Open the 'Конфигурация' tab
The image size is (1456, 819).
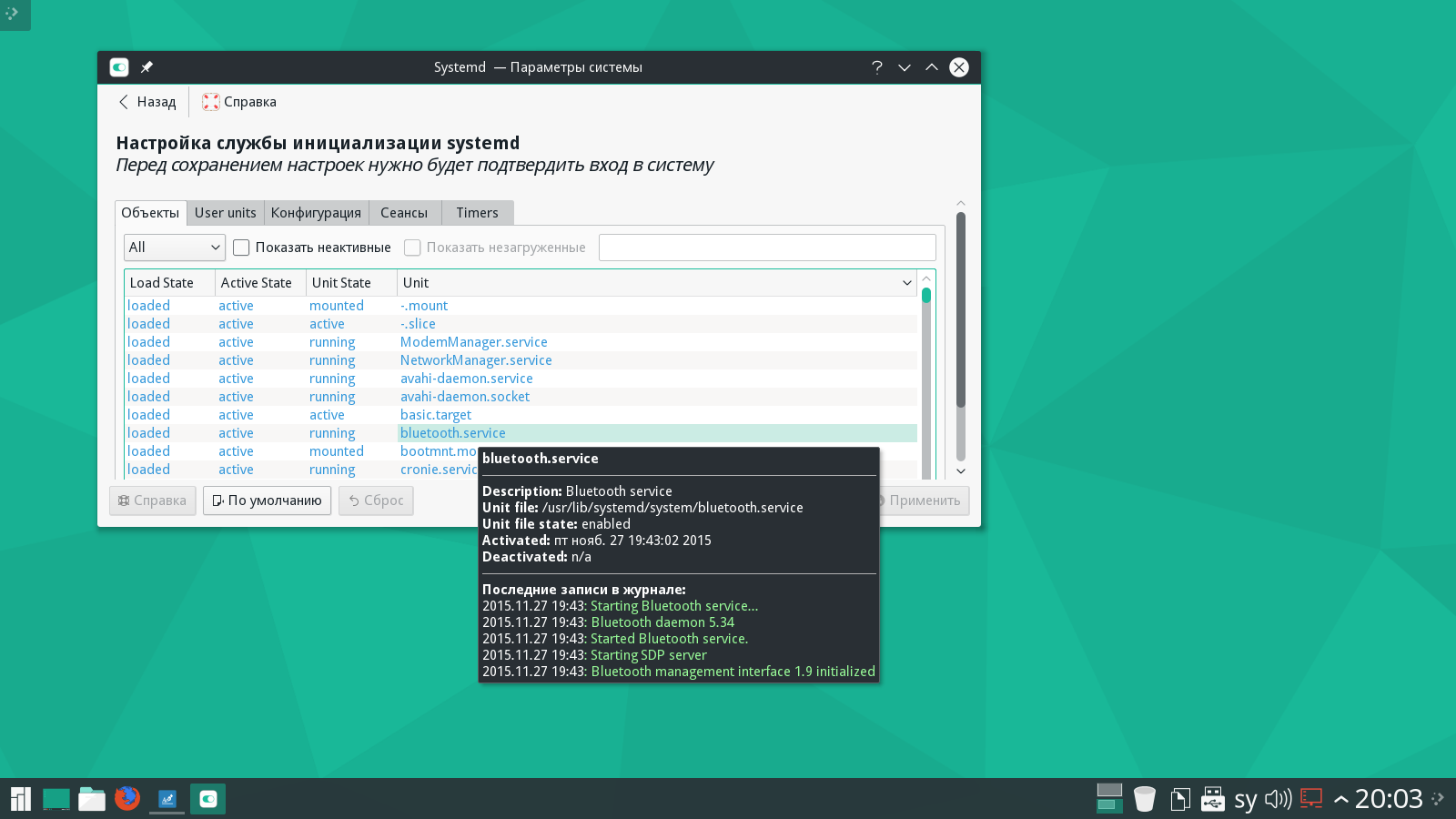pos(316,213)
